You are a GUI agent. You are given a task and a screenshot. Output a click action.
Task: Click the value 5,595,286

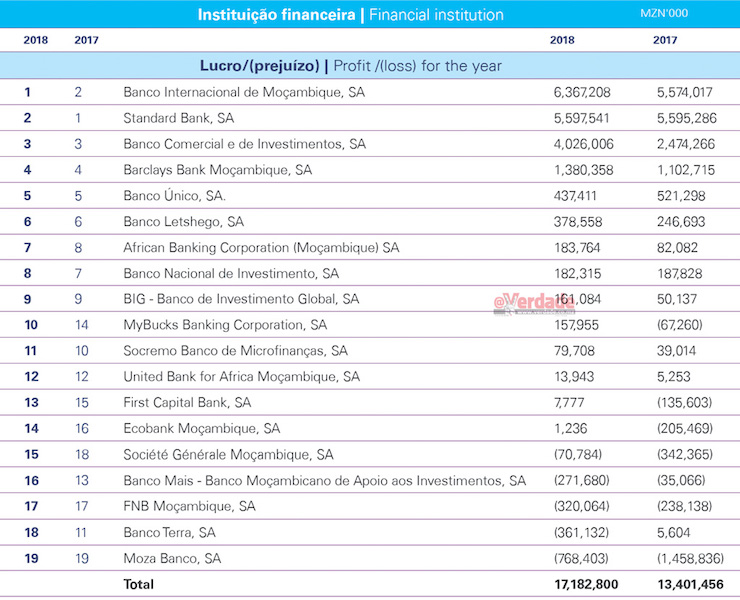tap(687, 118)
